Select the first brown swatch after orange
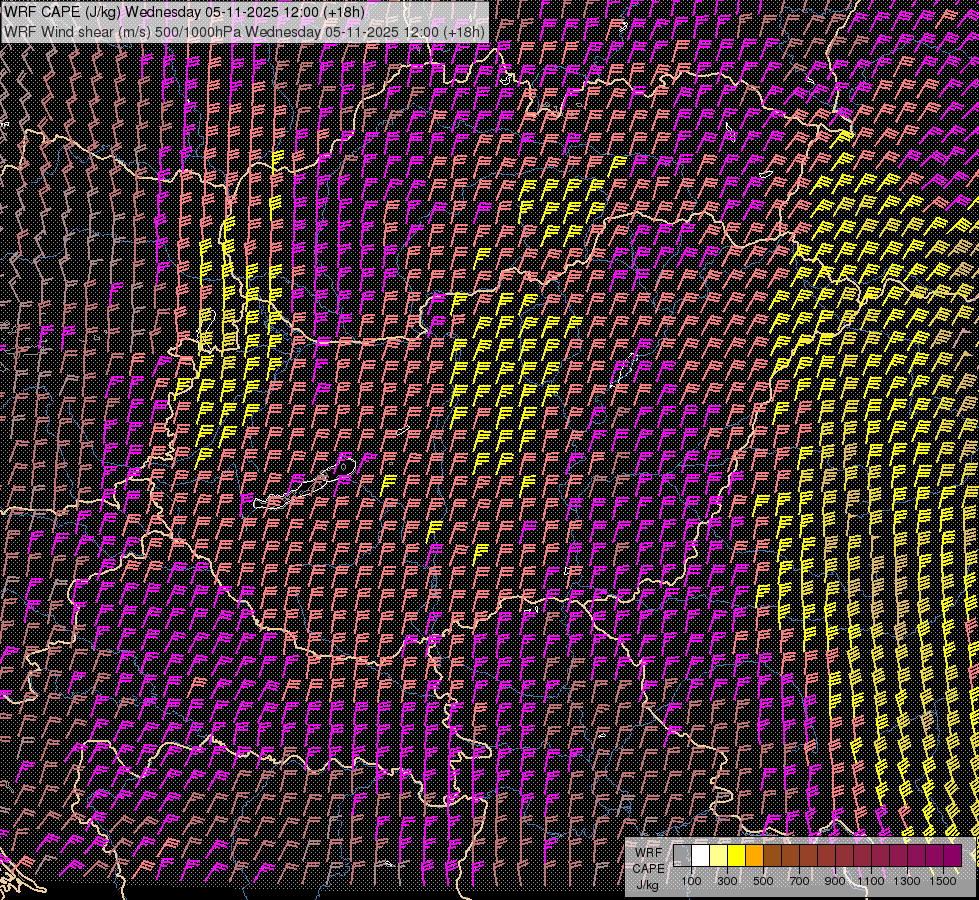Viewport: 979px width, 900px height. [x=772, y=856]
